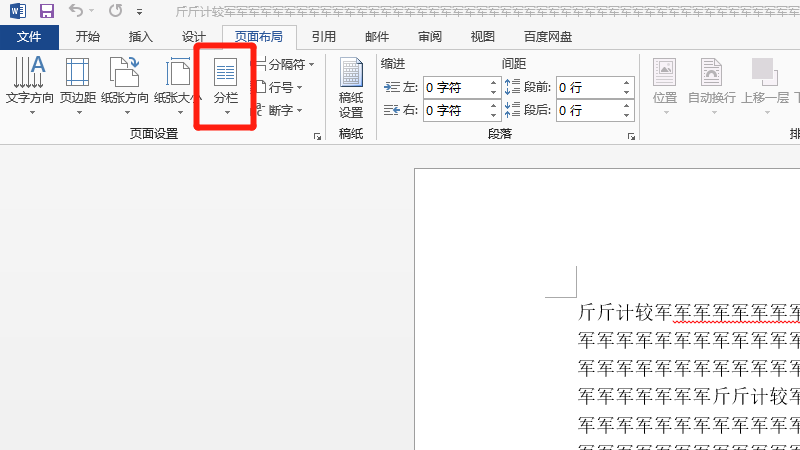Screen dimensions: 800x450
Task: Decrease the 段后 spacing with down arrow
Action: [627, 115]
